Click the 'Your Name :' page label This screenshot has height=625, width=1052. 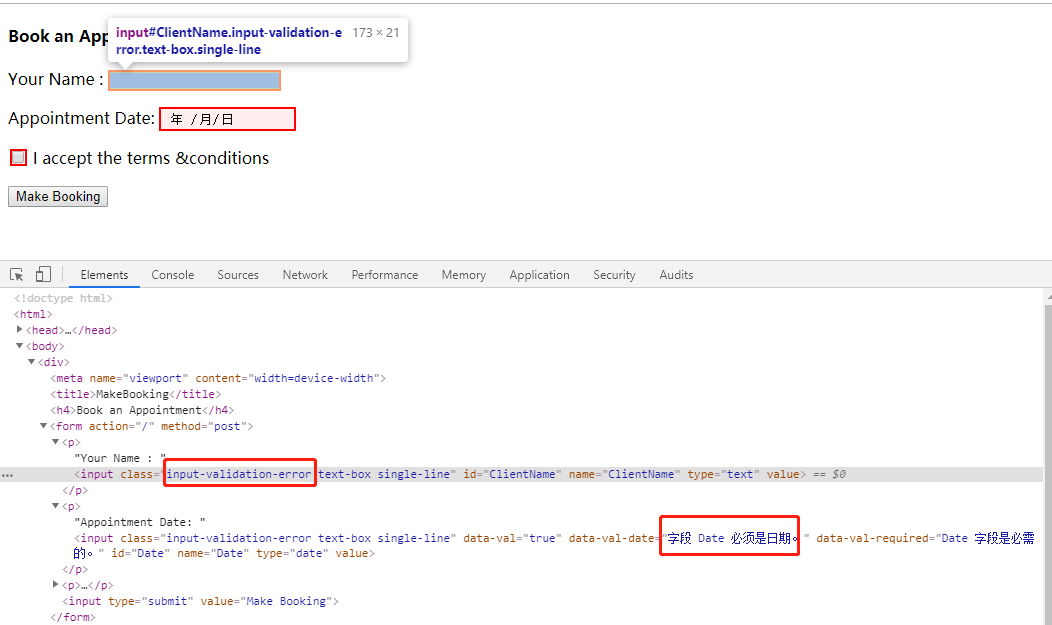click(56, 79)
